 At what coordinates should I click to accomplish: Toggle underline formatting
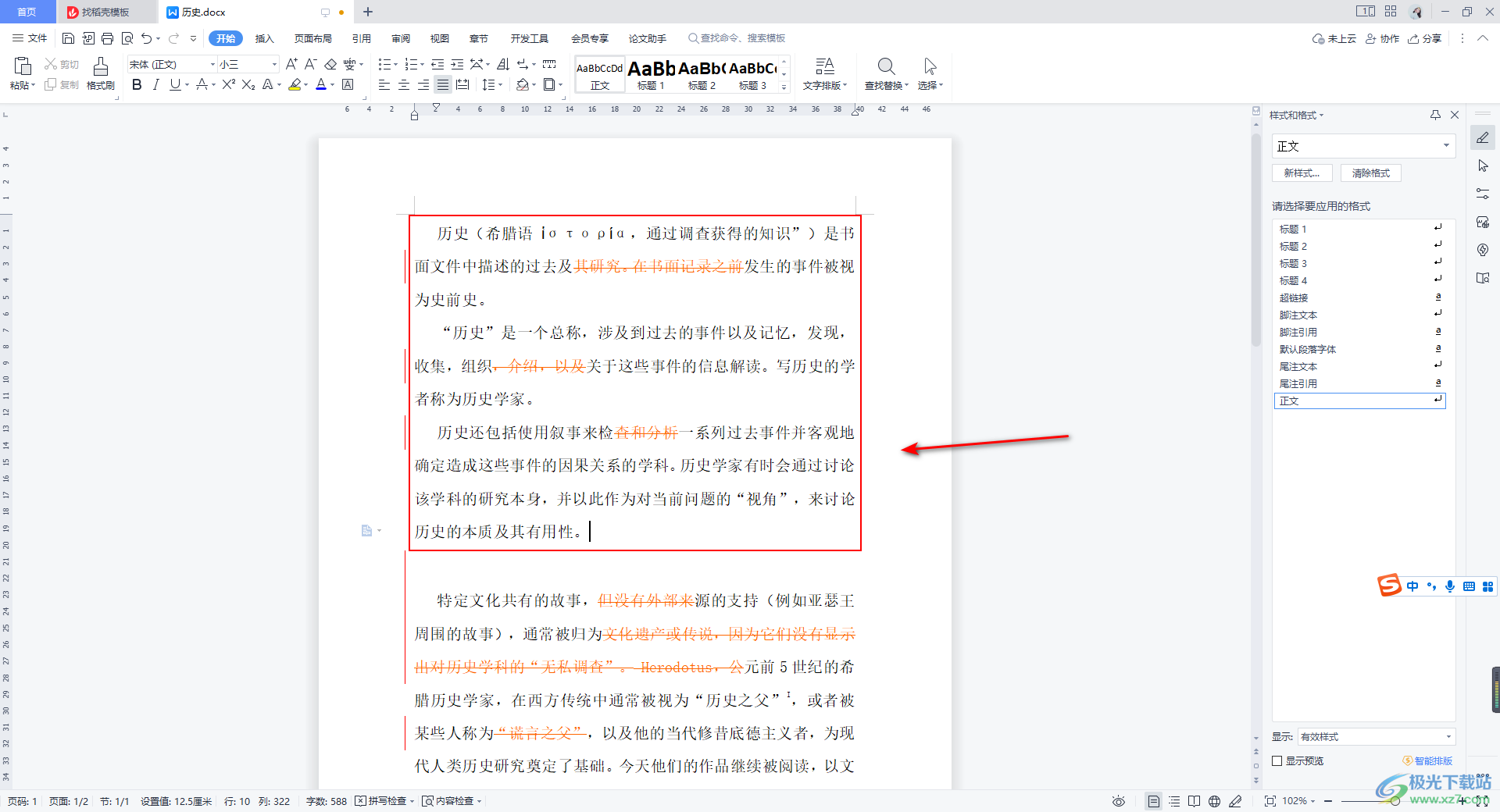point(175,84)
